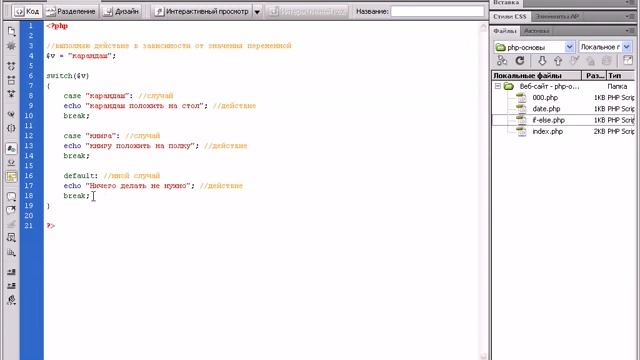Click the Название title input field
This screenshot has width=640, height=360.
tap(438, 11)
